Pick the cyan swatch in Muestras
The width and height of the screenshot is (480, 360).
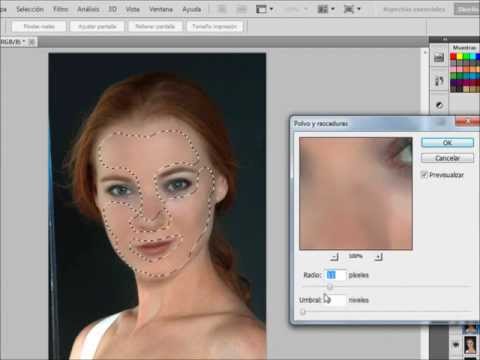tap(473, 57)
